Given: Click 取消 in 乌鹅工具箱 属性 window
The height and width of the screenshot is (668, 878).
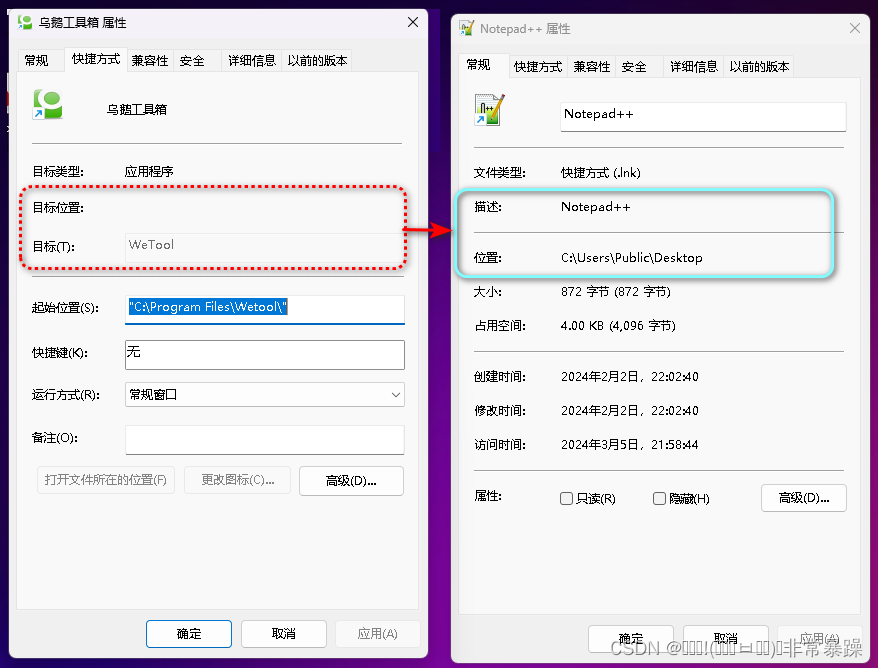Looking at the screenshot, I should click(x=283, y=634).
